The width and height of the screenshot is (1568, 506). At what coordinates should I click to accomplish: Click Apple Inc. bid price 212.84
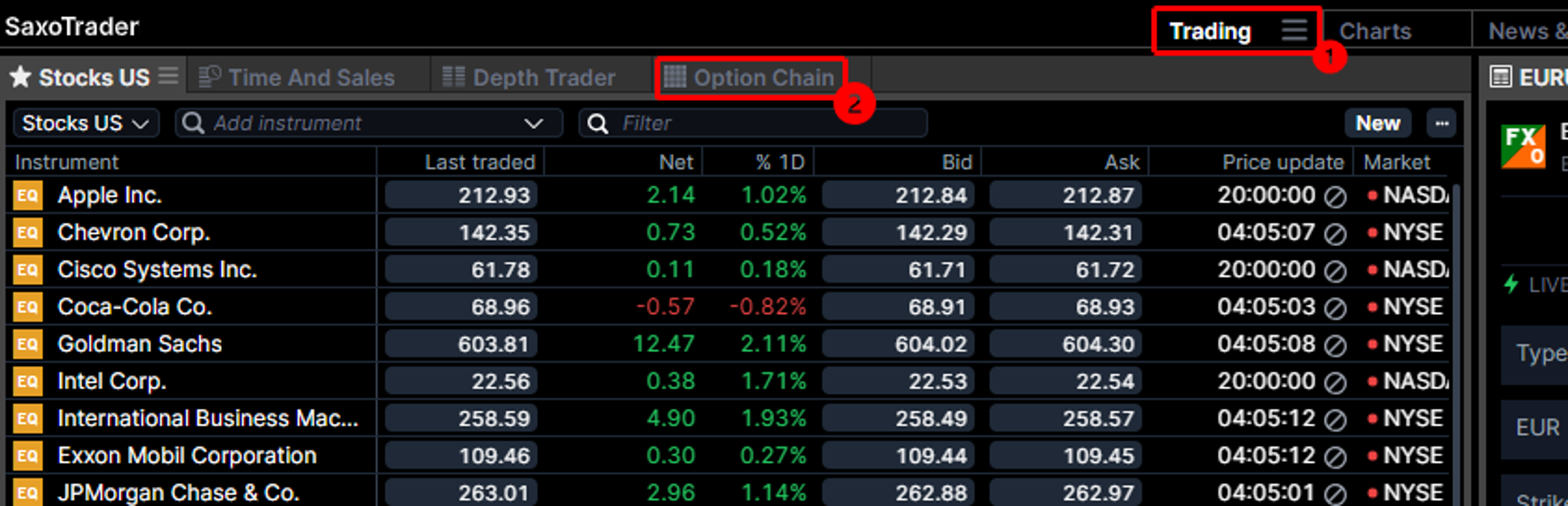coord(898,195)
